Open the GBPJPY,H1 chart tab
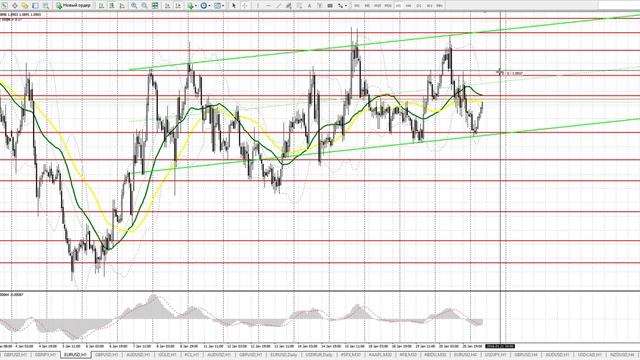The width and height of the screenshot is (640, 360). pyautogui.click(x=45, y=355)
